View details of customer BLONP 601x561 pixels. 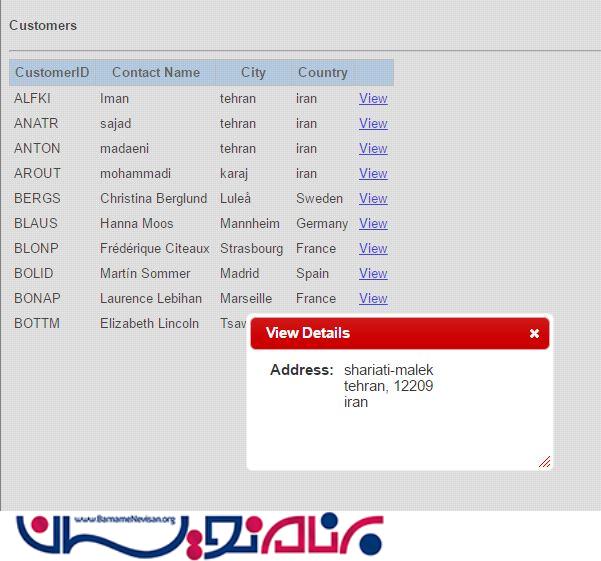[x=373, y=249]
